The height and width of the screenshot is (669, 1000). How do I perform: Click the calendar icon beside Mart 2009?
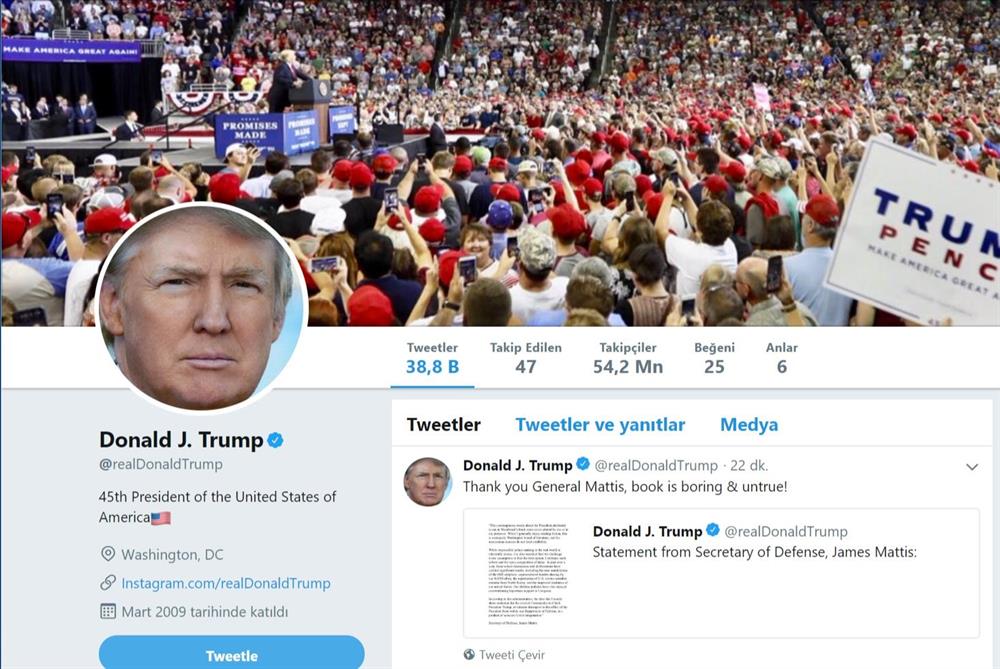click(108, 611)
